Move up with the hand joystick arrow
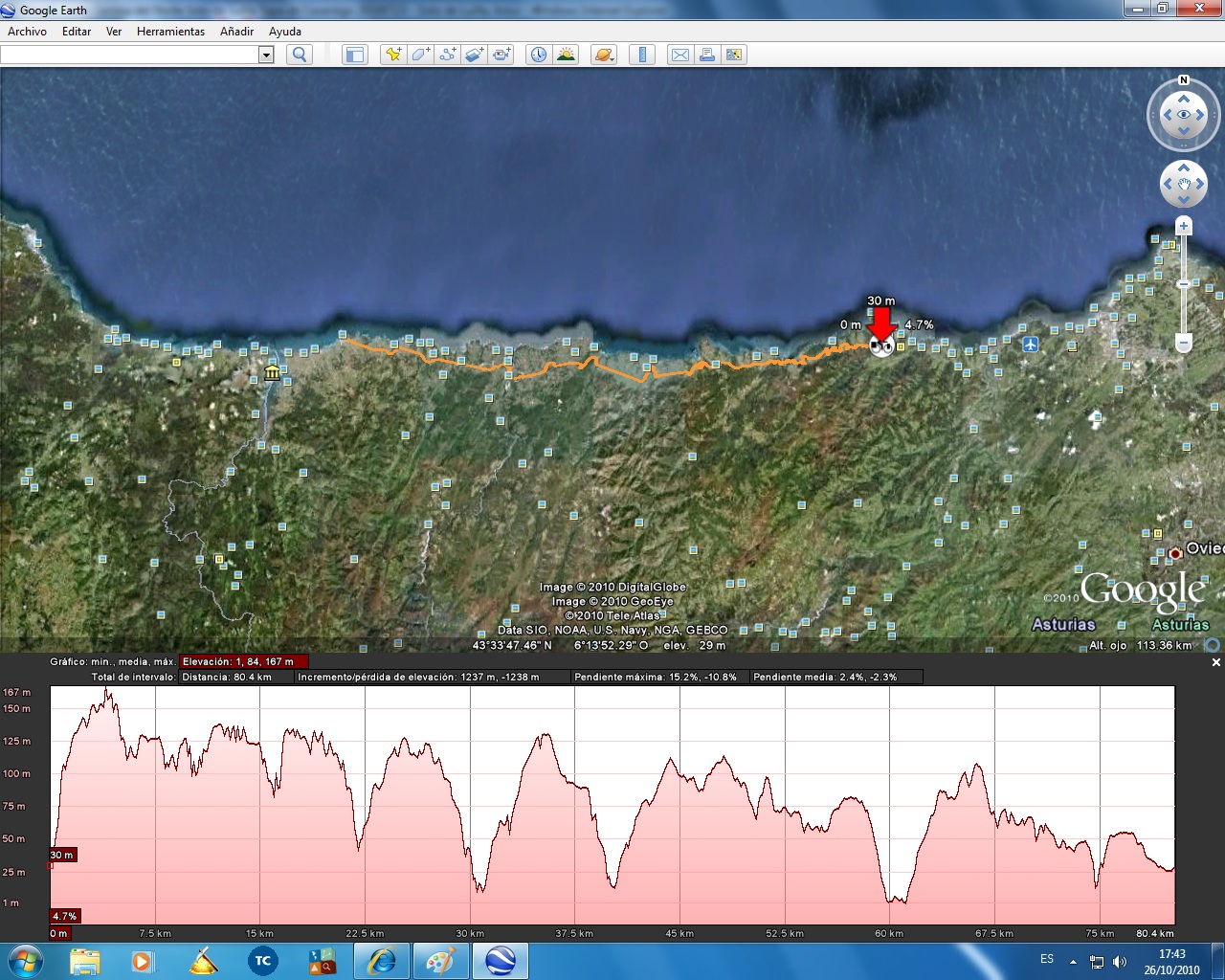 click(1184, 168)
